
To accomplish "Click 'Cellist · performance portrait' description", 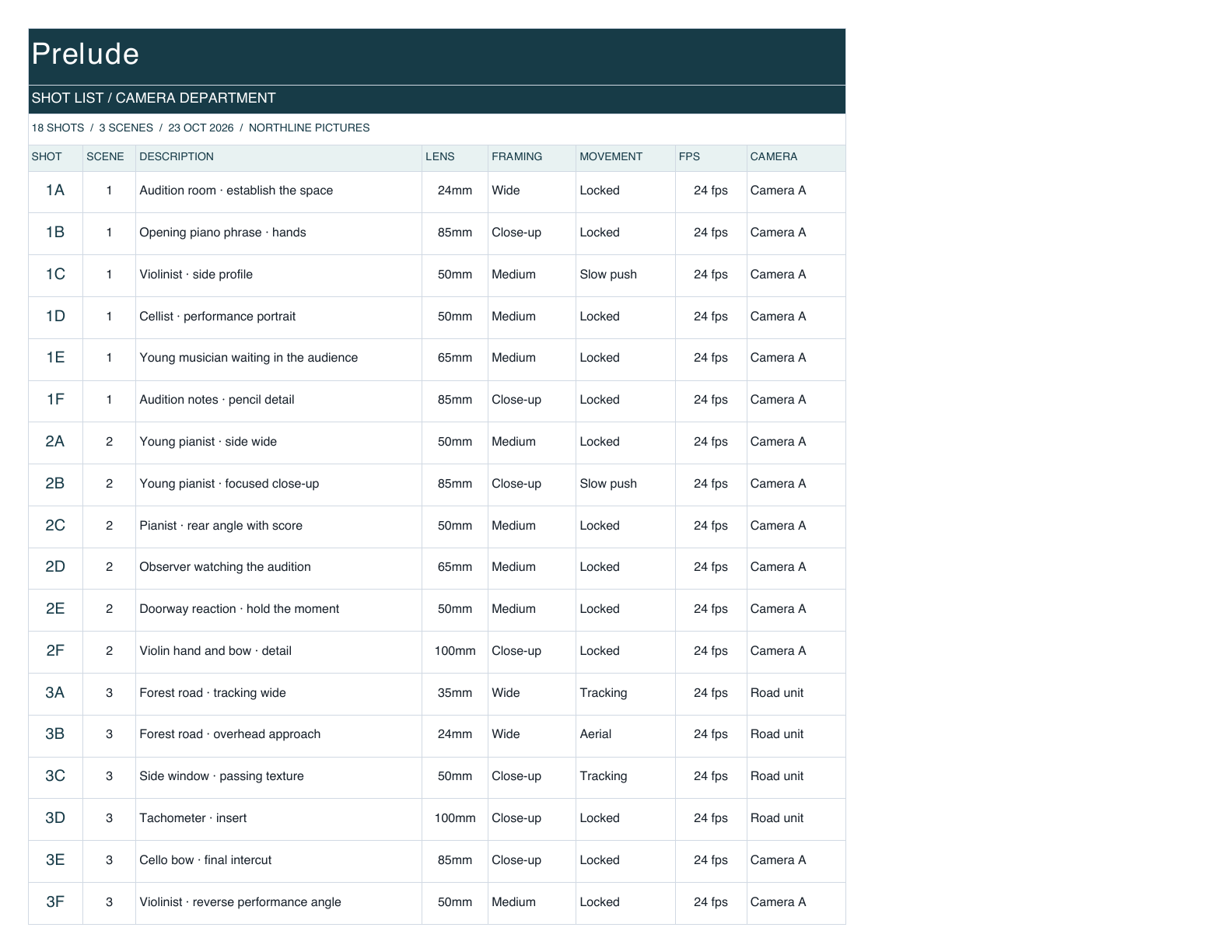I will 218,317.
